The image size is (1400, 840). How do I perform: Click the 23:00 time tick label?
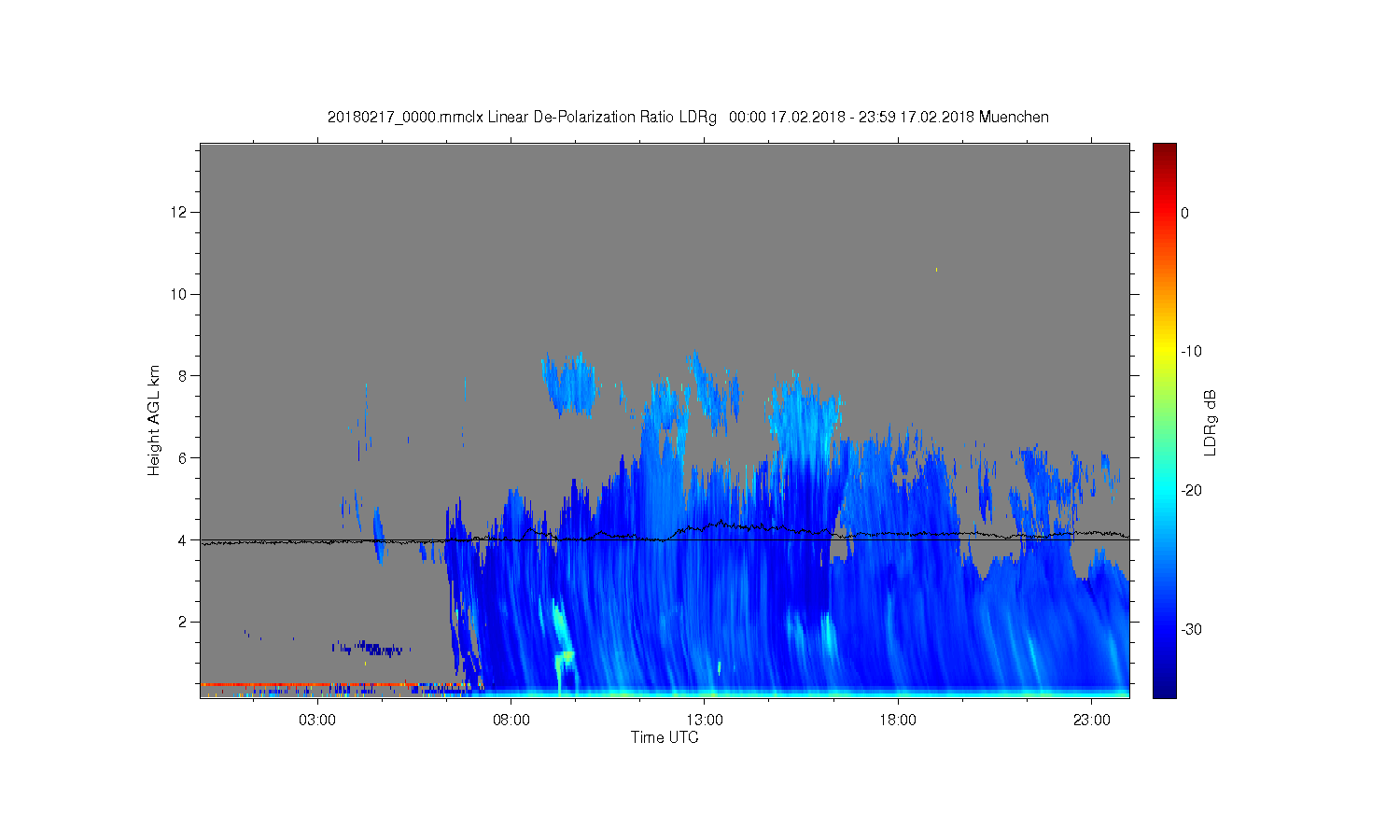click(1092, 721)
